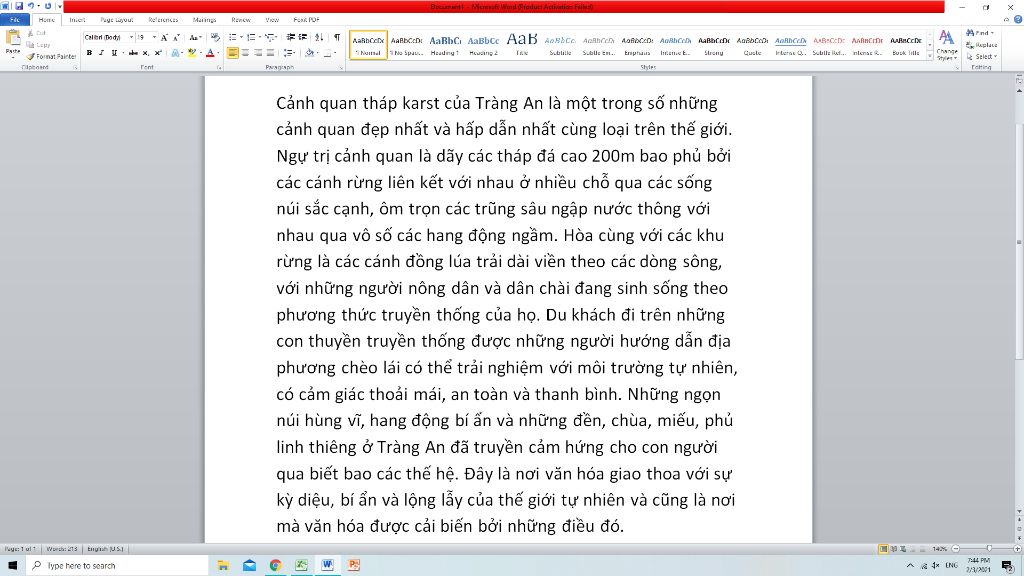Select Align Text Left
Viewport: 1024px width, 576px height.
point(232,53)
